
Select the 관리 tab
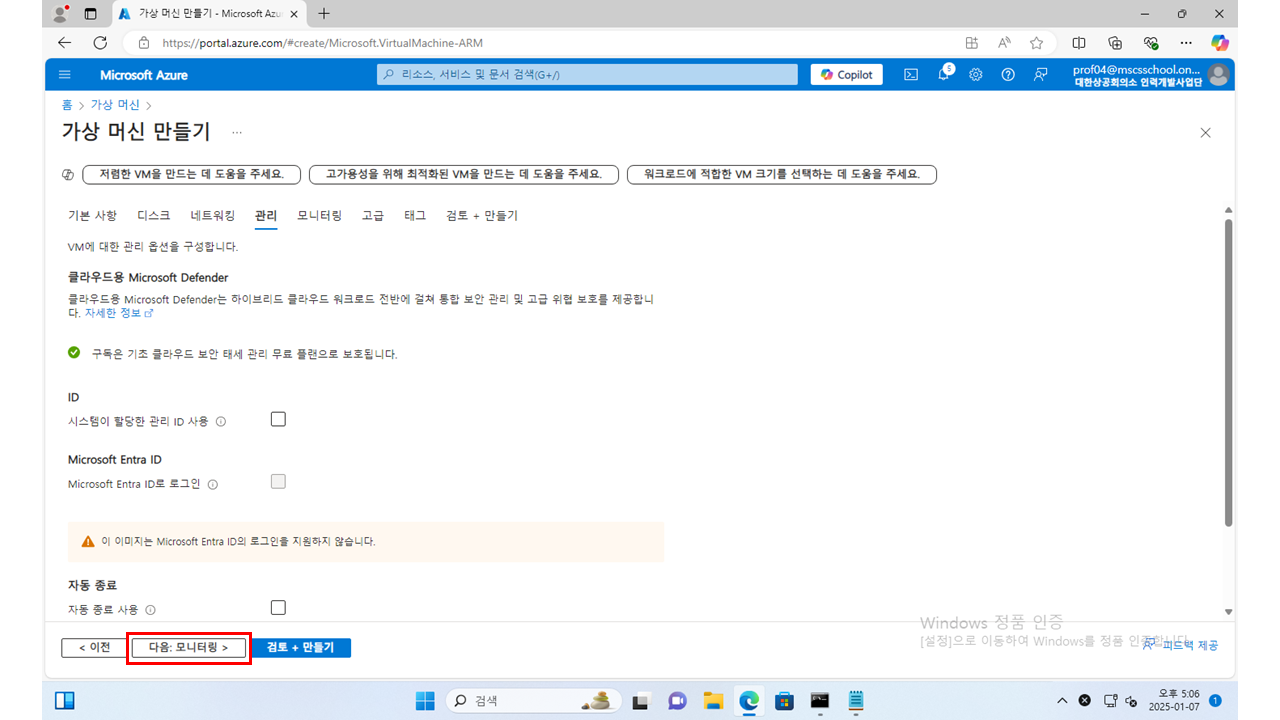[x=266, y=216]
